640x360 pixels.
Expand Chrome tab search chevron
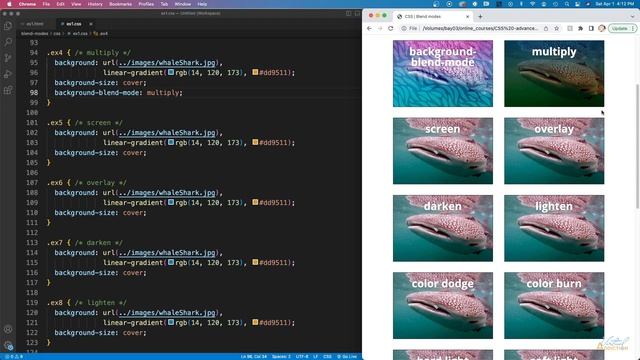coord(632,17)
